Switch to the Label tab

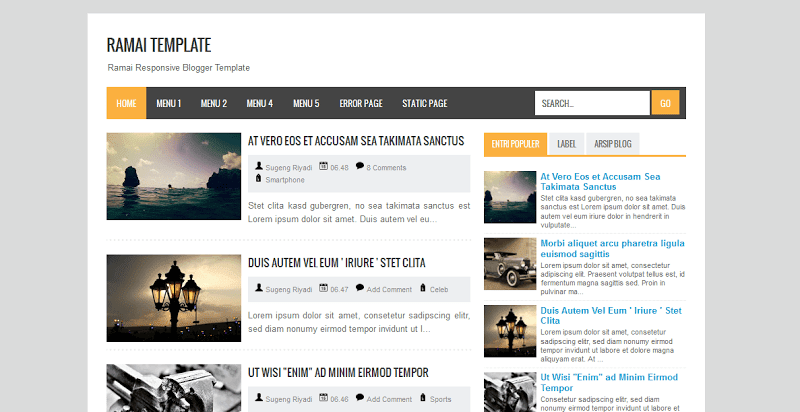(566, 144)
